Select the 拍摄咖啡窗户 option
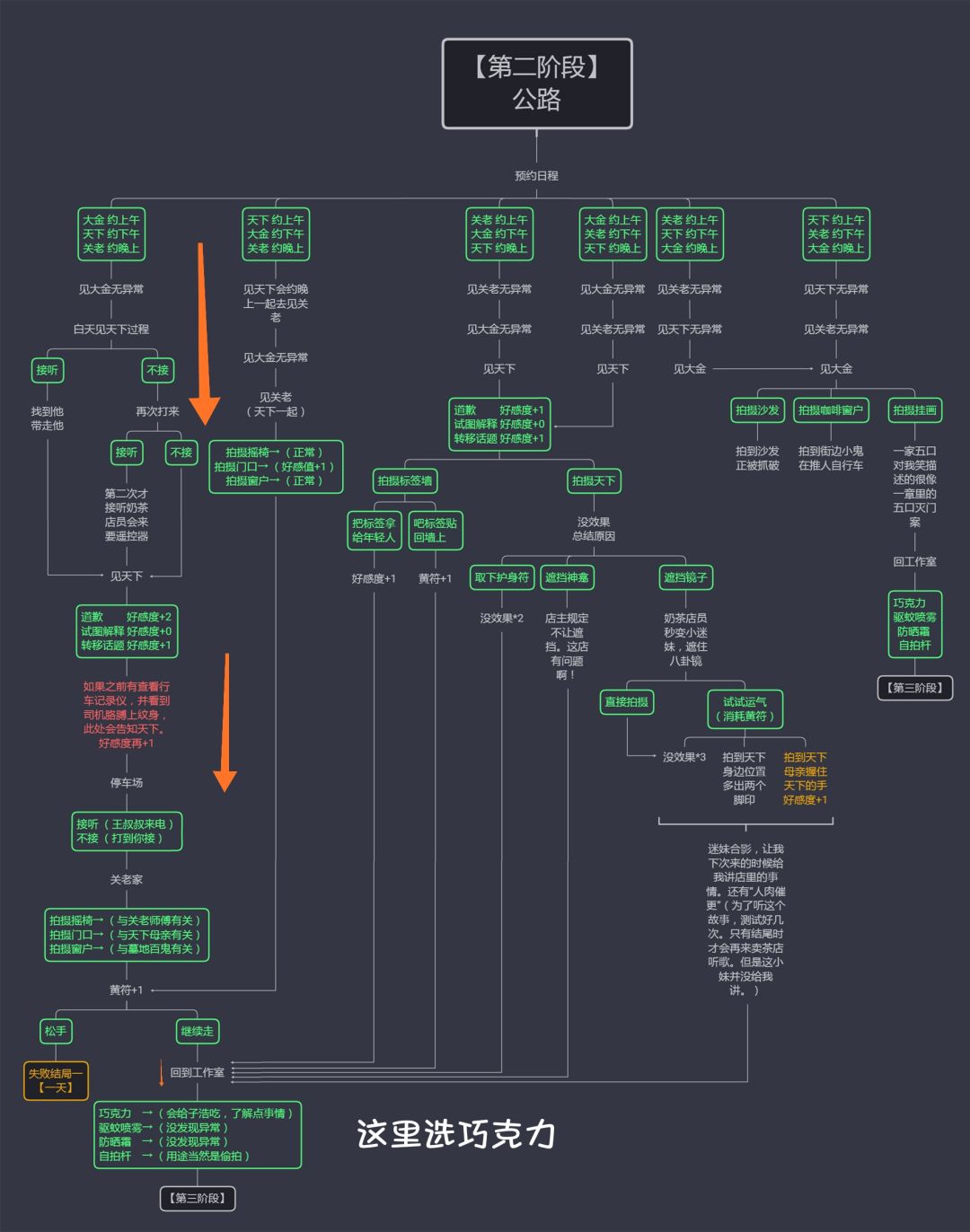The height and width of the screenshot is (1232, 970). pos(831,410)
